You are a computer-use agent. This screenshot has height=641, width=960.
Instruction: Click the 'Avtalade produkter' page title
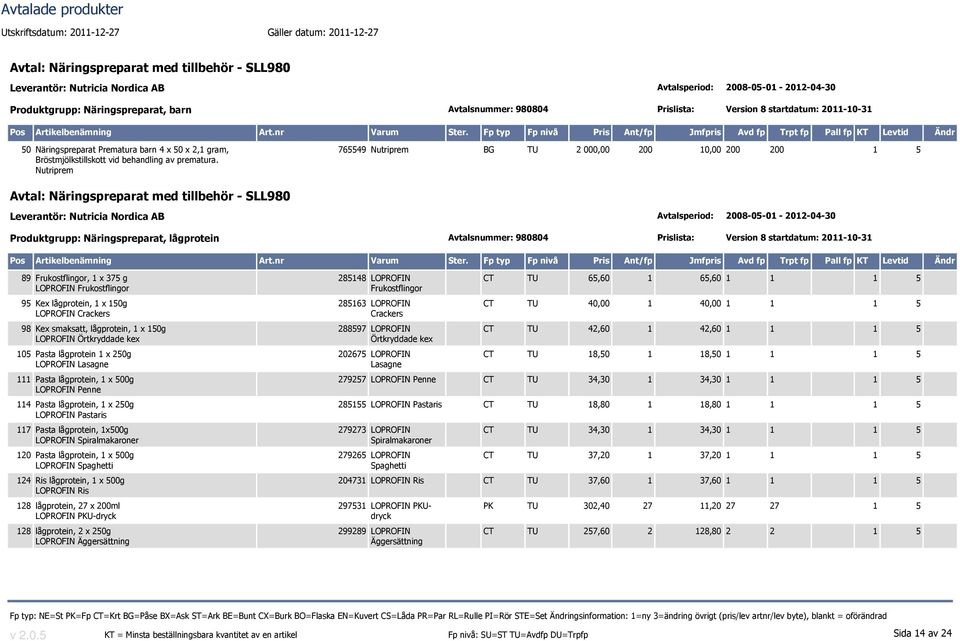tap(62, 9)
